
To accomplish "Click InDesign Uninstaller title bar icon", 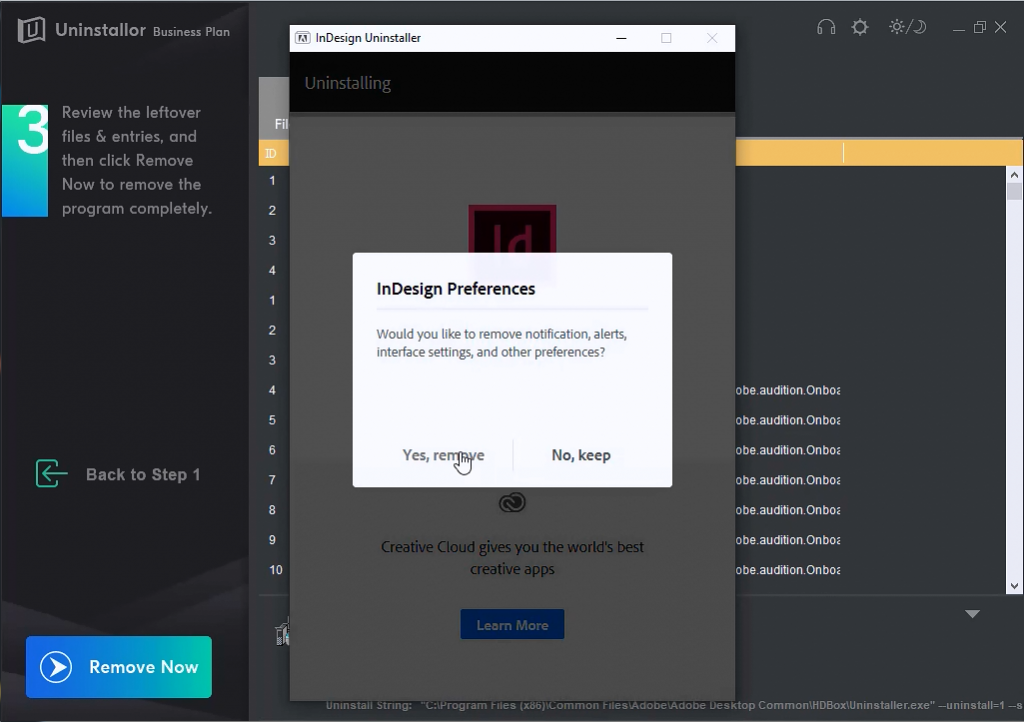I will pos(302,38).
